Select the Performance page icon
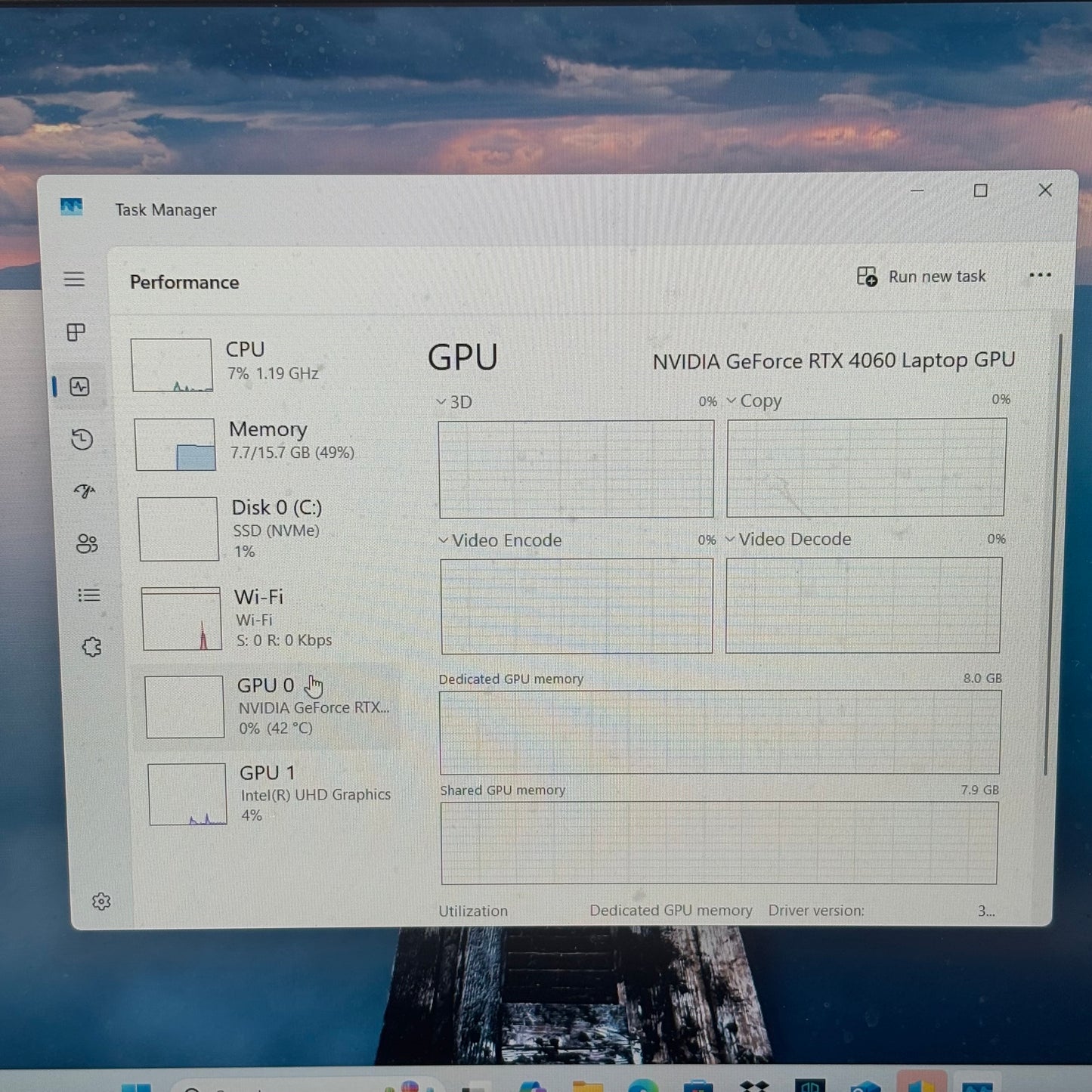This screenshot has width=1092, height=1092. (x=80, y=386)
